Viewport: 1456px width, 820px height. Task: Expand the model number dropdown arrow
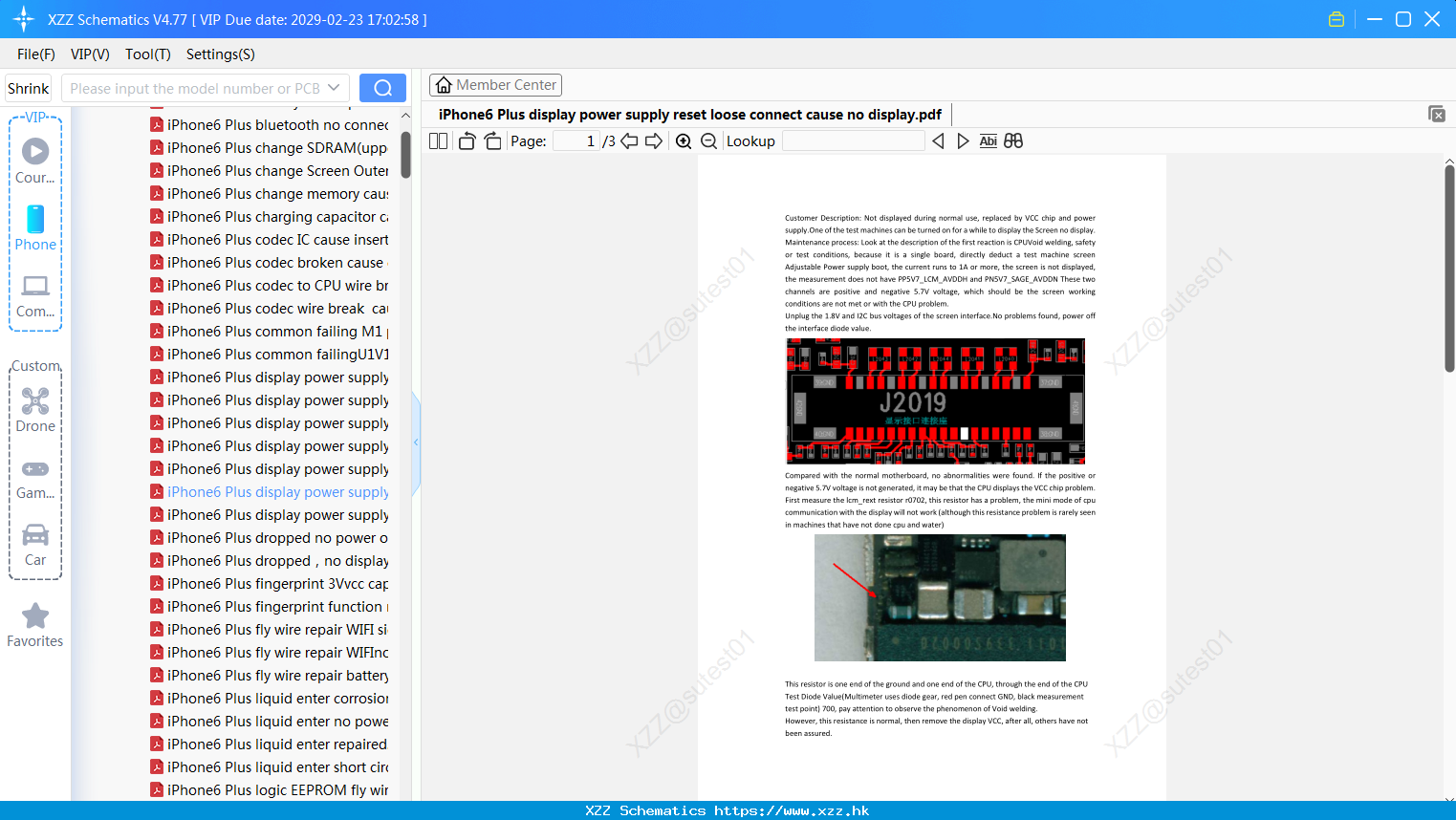pyautogui.click(x=334, y=88)
